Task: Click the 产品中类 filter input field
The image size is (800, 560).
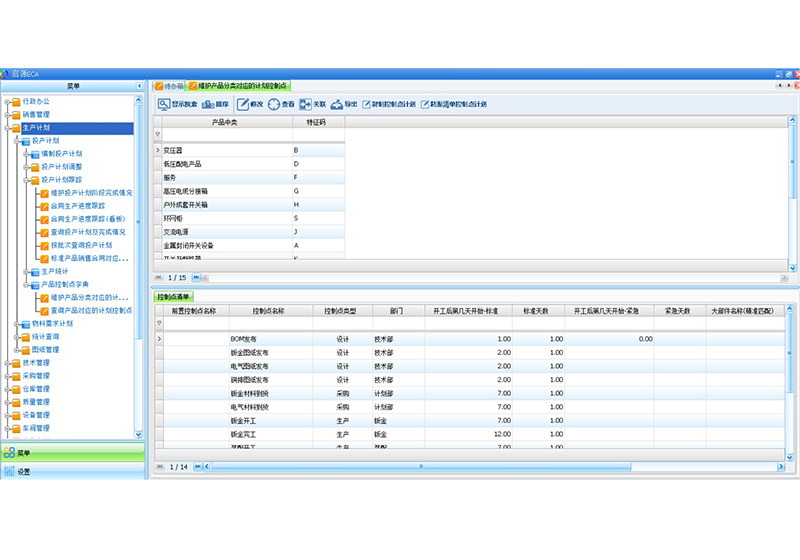Action: (x=227, y=135)
